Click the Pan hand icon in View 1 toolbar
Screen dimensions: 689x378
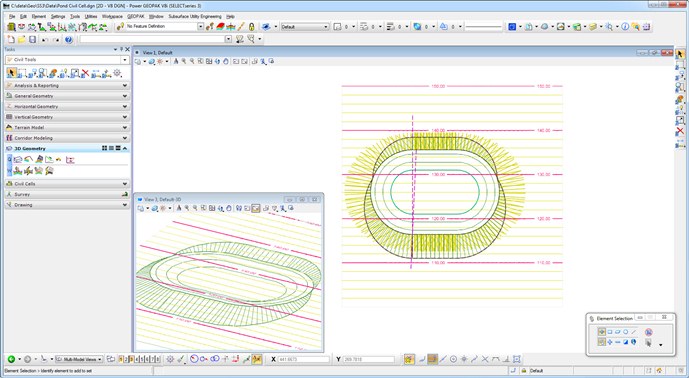[x=226, y=62]
